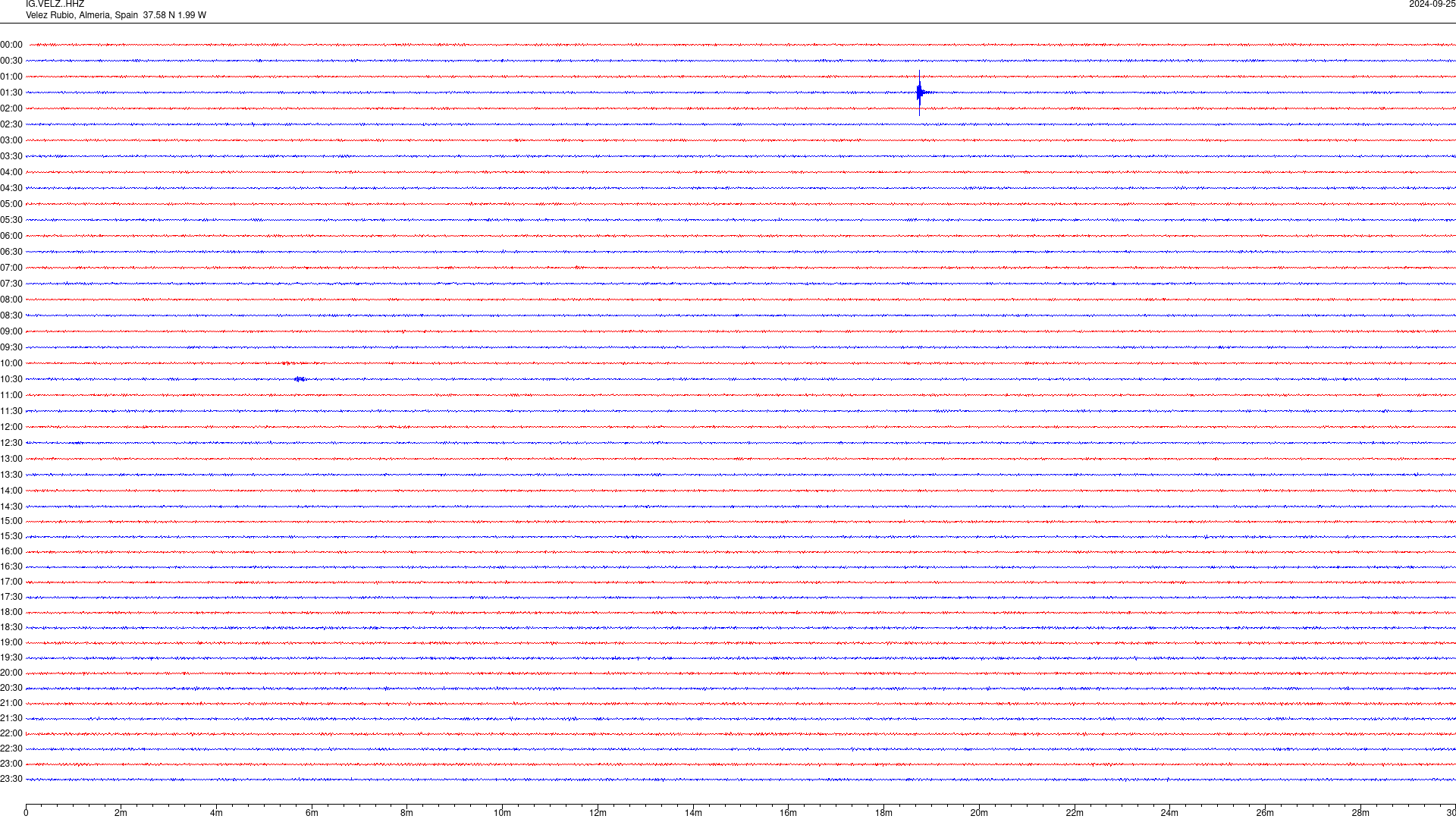Click the 15:00 row time label

click(11, 521)
